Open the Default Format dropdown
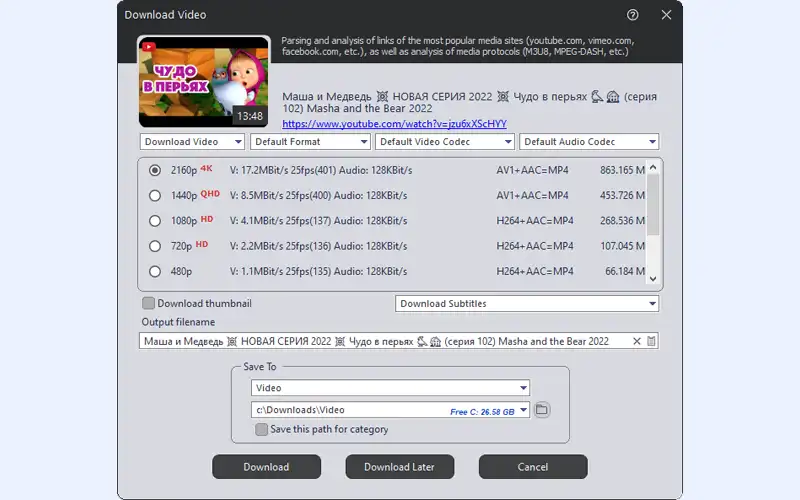 click(310, 142)
